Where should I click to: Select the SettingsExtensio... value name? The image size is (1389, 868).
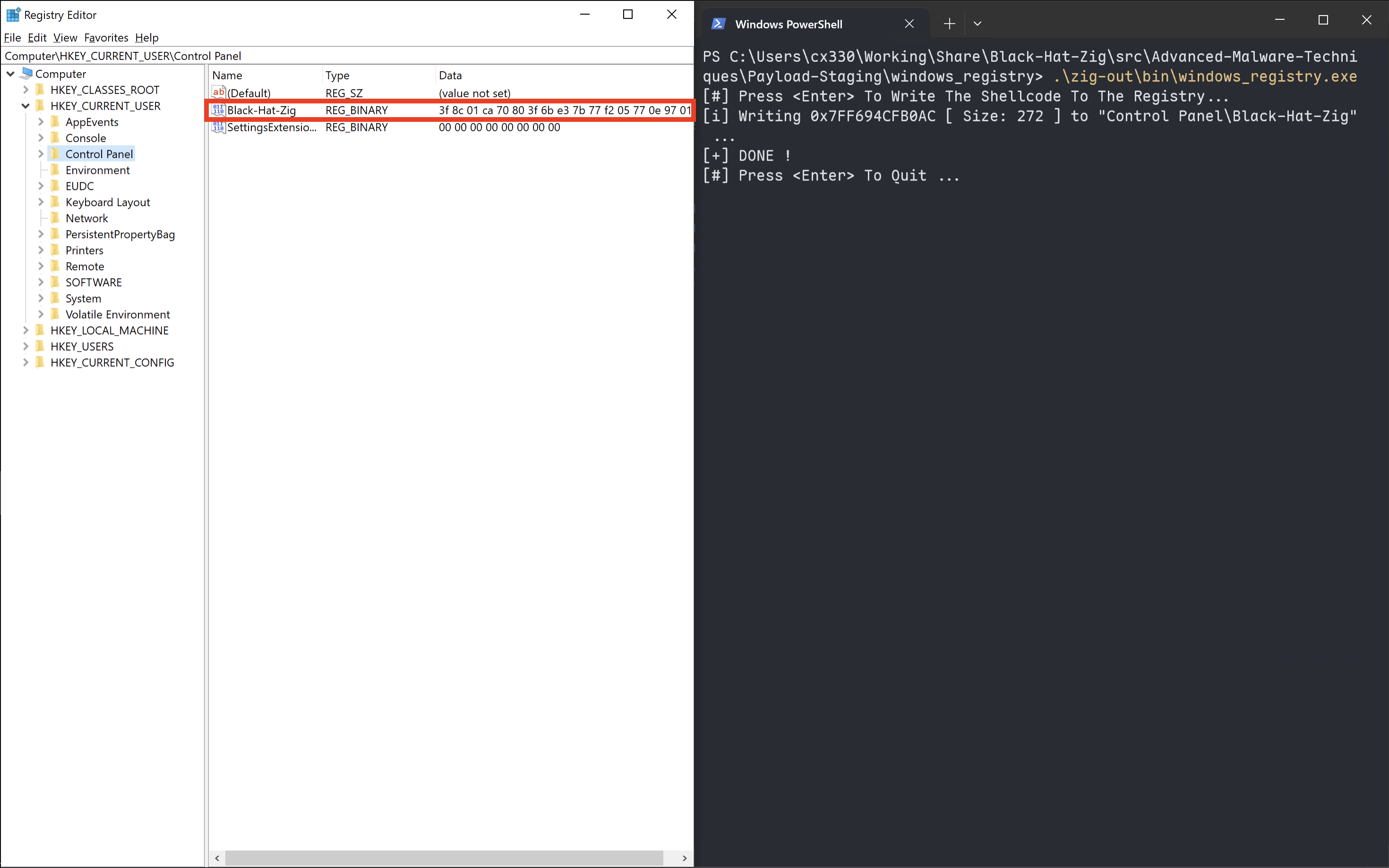click(x=272, y=127)
